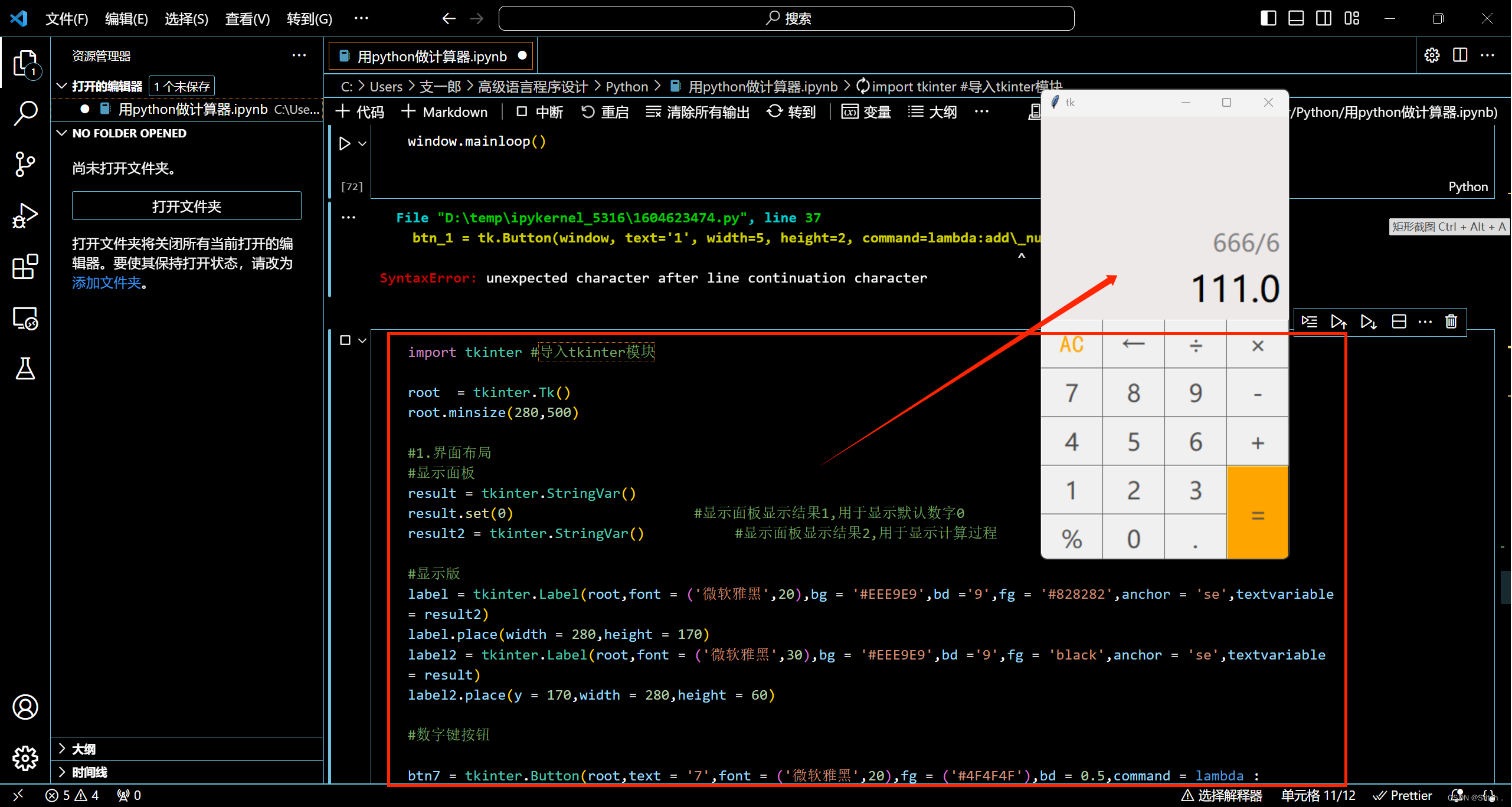Click the Python language mode of cell 72
Viewport: 1512px width, 807px height.
click(1468, 187)
